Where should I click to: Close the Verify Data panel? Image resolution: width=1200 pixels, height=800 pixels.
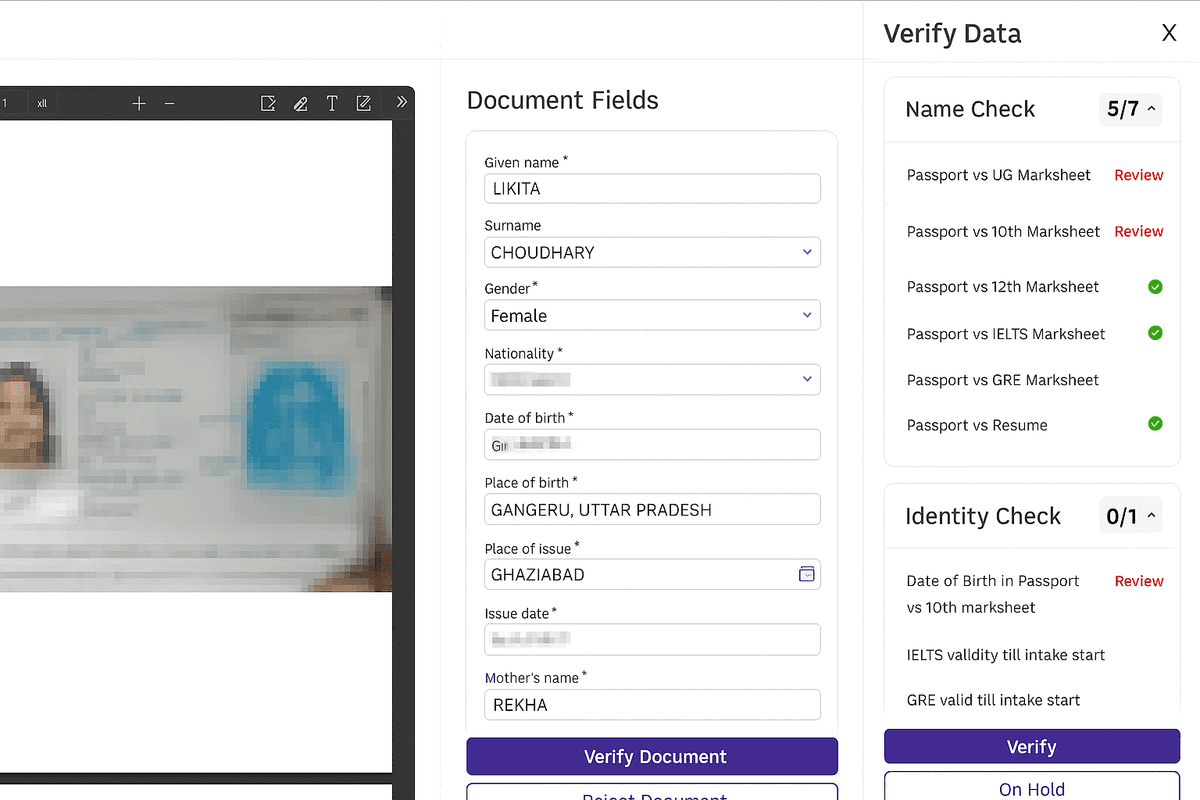[1169, 32]
